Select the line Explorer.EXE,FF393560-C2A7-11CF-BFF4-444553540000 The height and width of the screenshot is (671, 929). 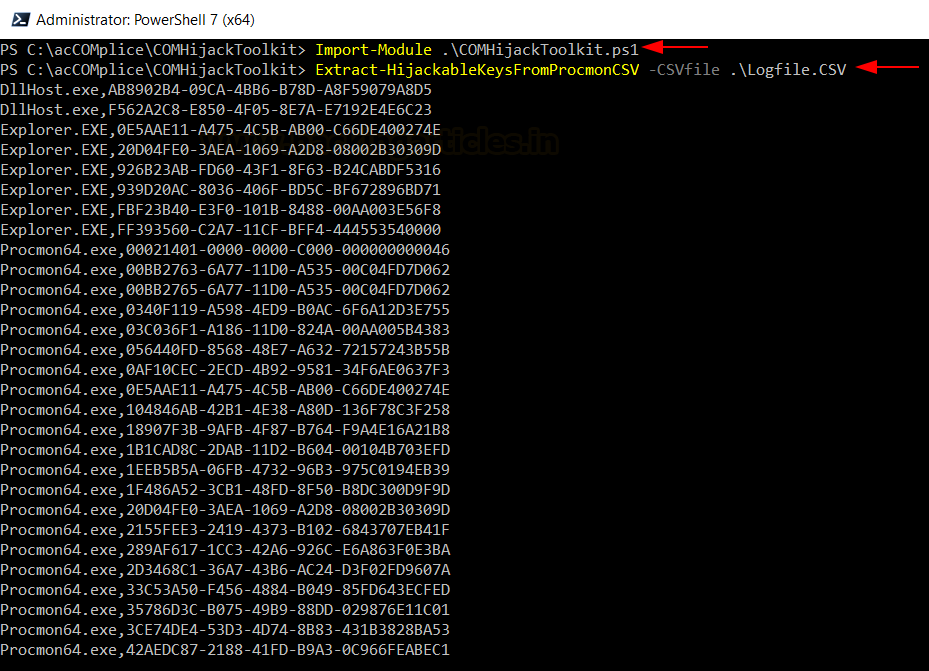[x=220, y=230]
